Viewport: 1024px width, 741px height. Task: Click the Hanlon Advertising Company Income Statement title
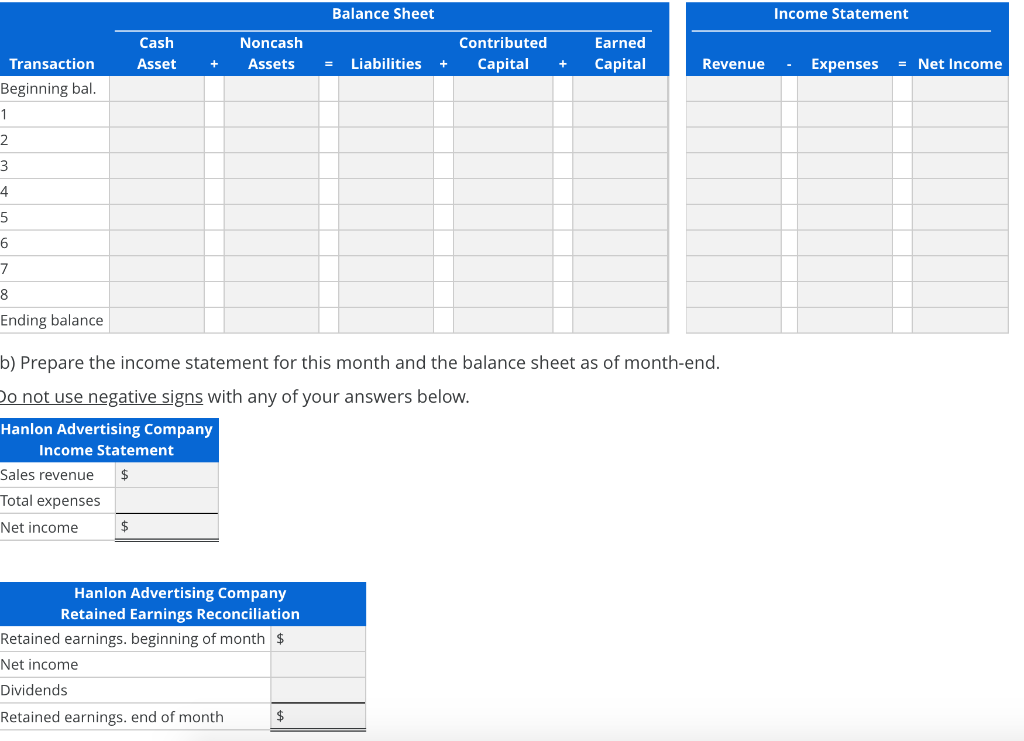[x=108, y=440]
